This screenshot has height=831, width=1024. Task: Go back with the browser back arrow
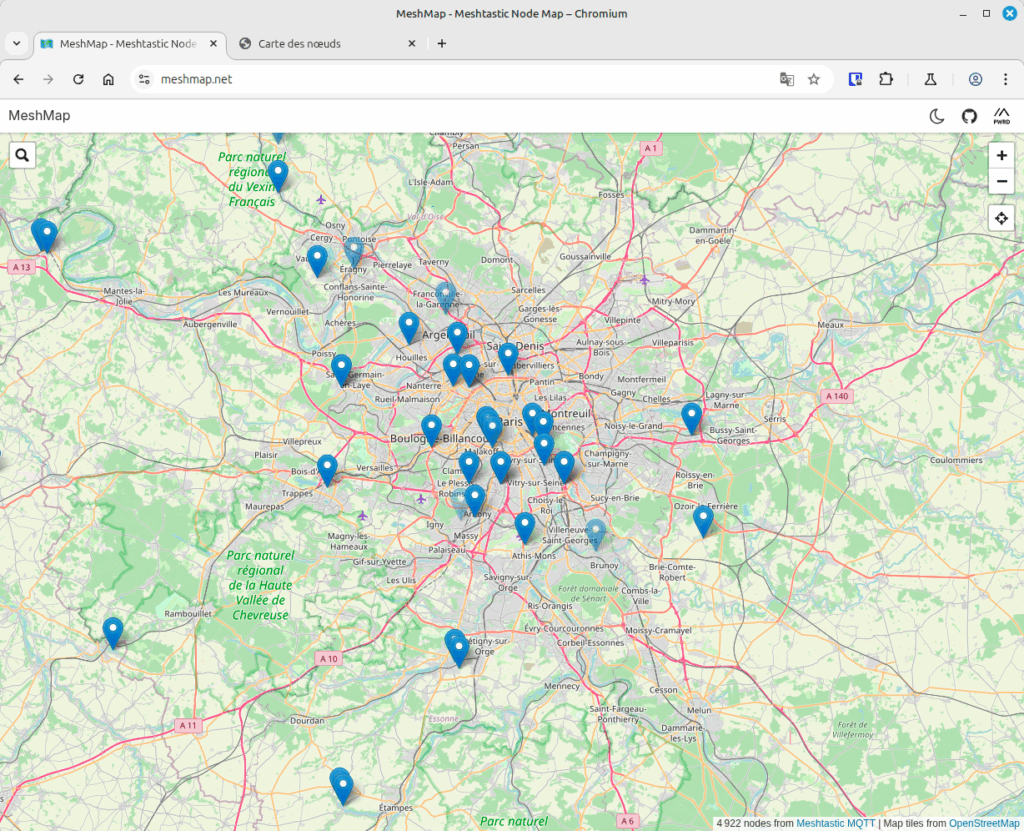(x=18, y=79)
